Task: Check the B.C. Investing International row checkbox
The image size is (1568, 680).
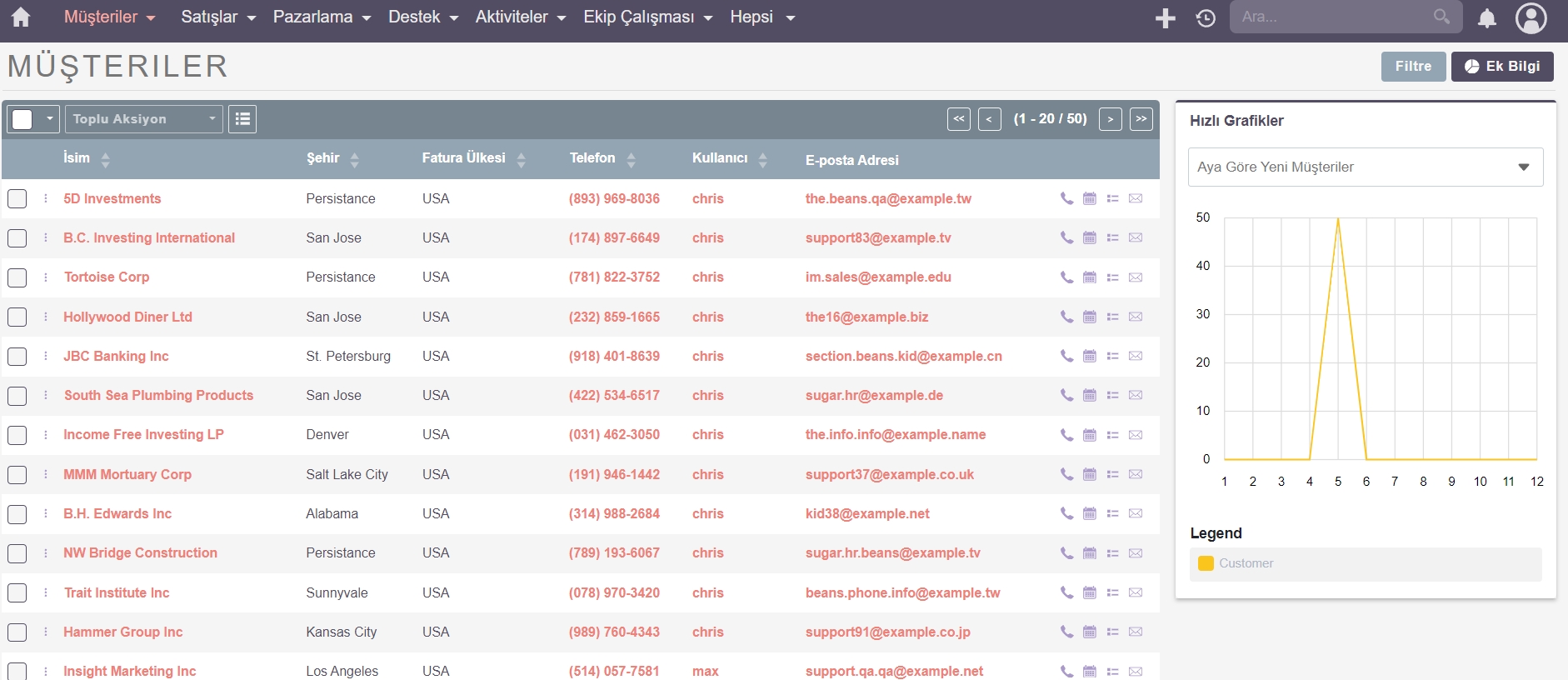Action: [x=17, y=237]
